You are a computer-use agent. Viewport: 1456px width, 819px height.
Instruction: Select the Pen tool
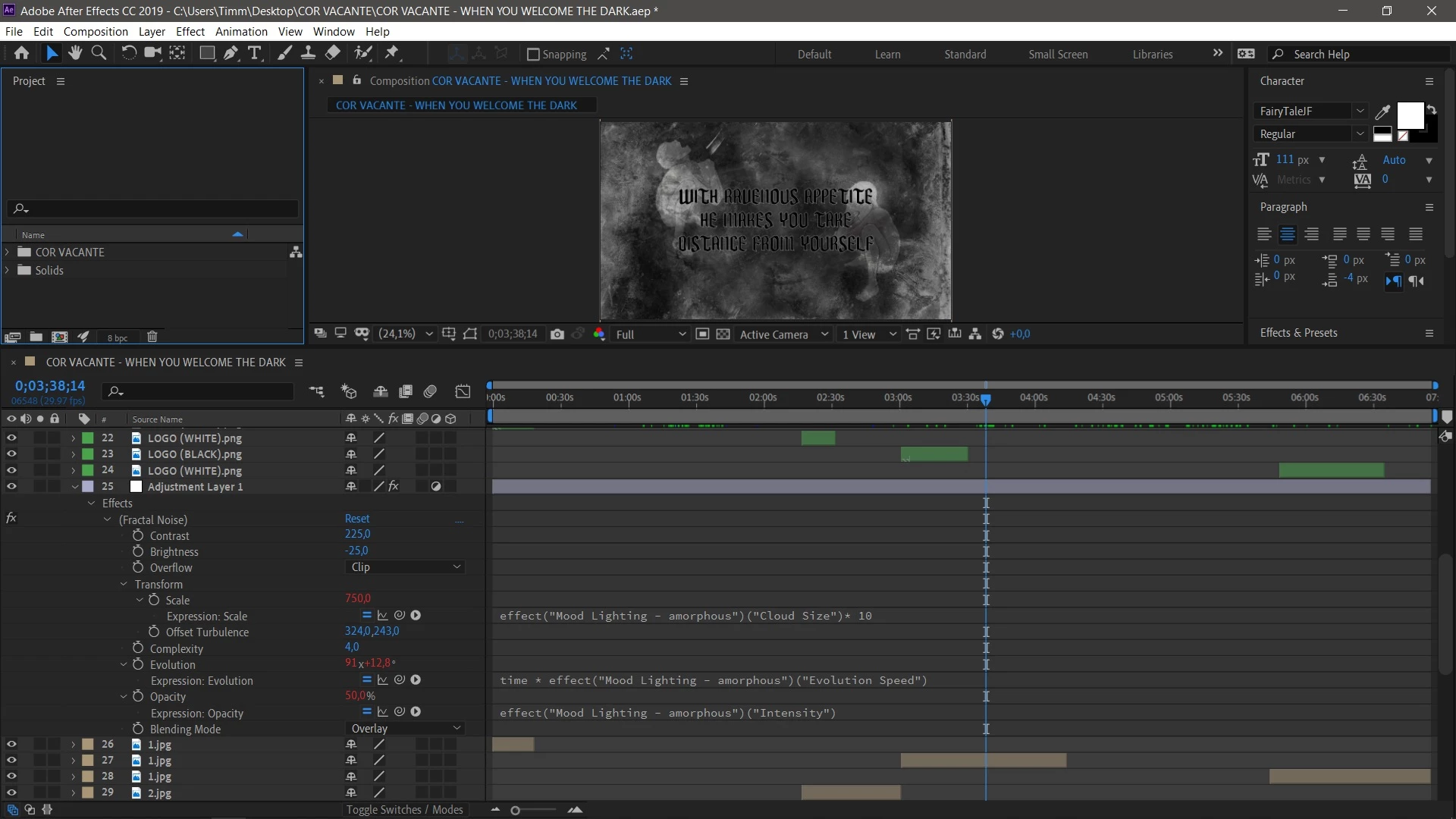(231, 53)
